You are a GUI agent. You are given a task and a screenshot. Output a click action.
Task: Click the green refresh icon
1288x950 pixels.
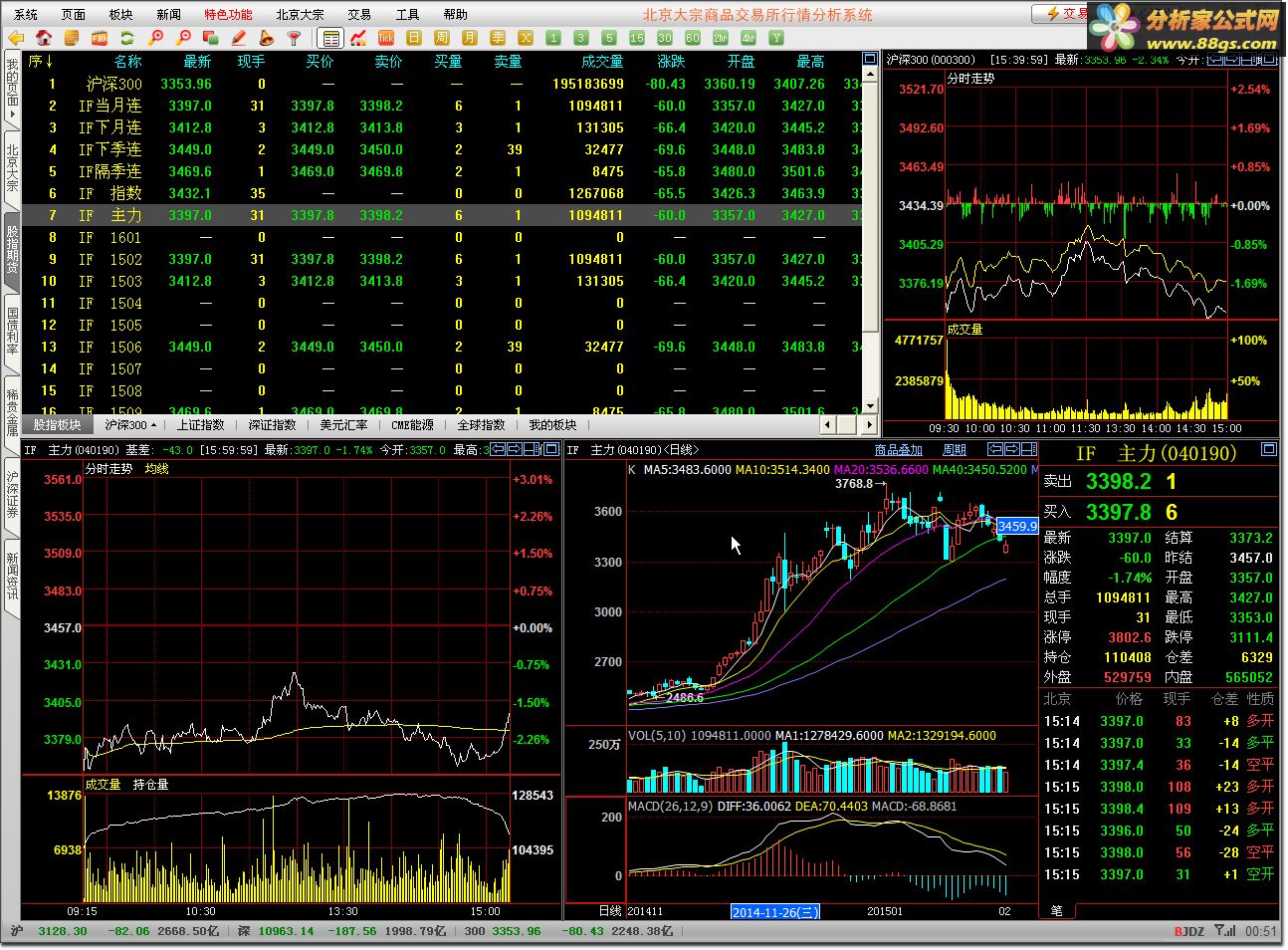pyautogui.click(x=127, y=38)
